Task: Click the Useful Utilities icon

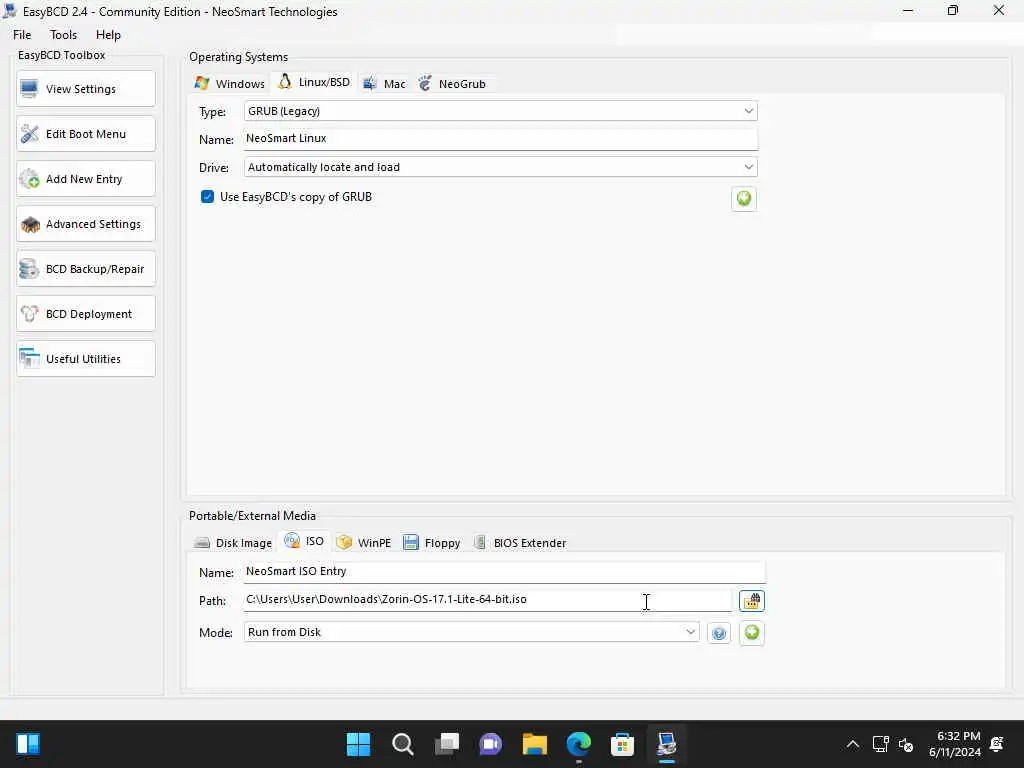Action: 29,359
